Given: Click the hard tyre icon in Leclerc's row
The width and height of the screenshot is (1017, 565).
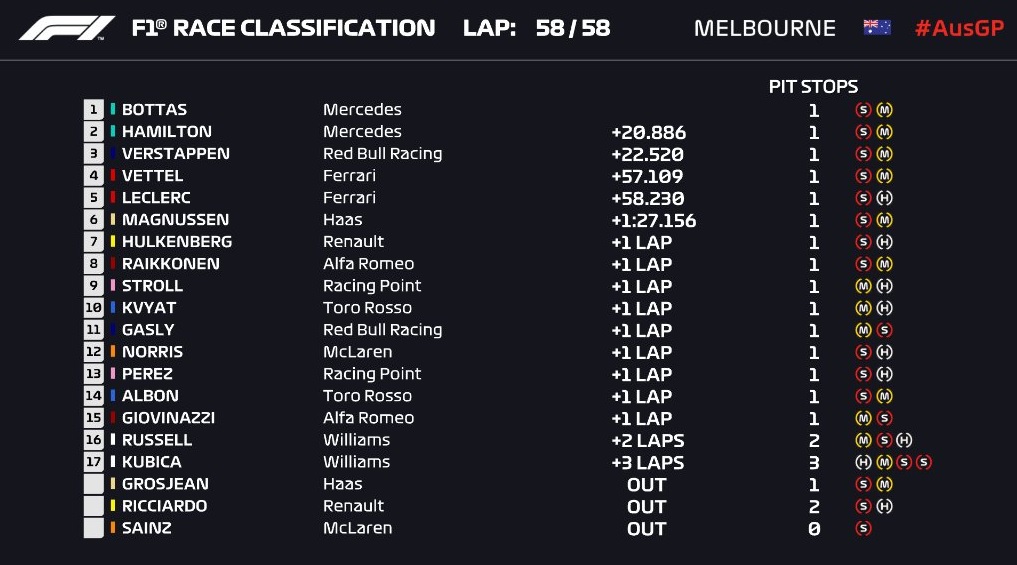Looking at the screenshot, I should (x=884, y=198).
